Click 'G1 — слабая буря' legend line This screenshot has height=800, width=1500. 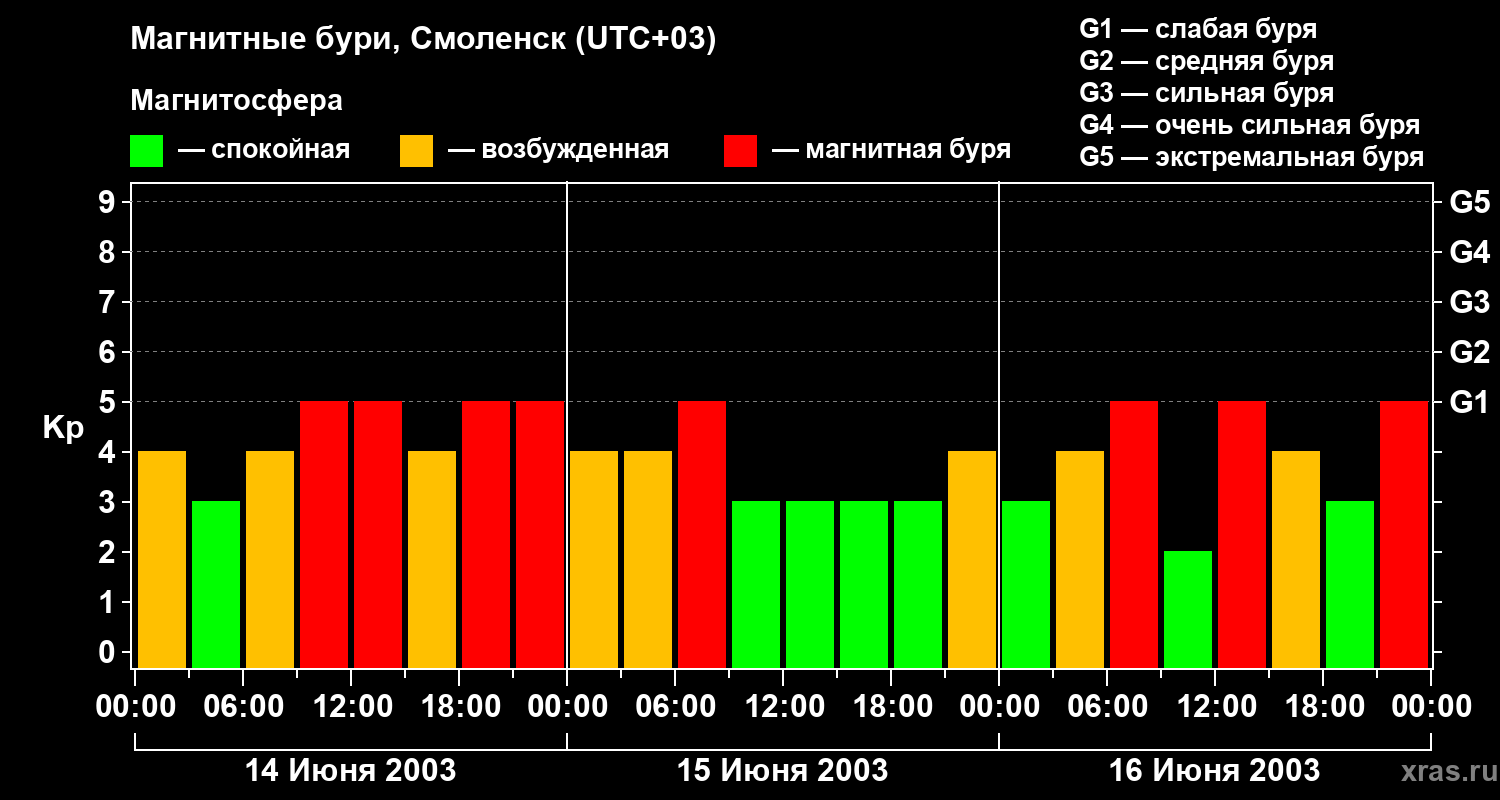coord(1198,29)
